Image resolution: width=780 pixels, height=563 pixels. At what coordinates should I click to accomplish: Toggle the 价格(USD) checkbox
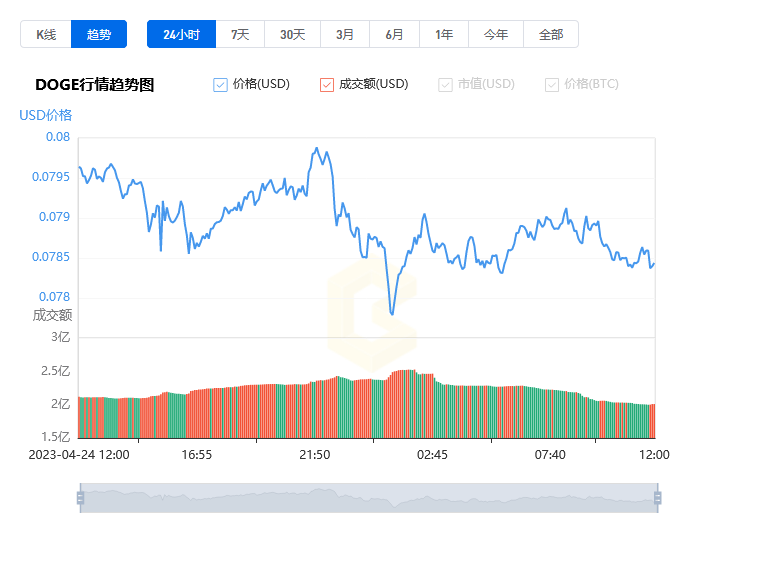tap(220, 85)
